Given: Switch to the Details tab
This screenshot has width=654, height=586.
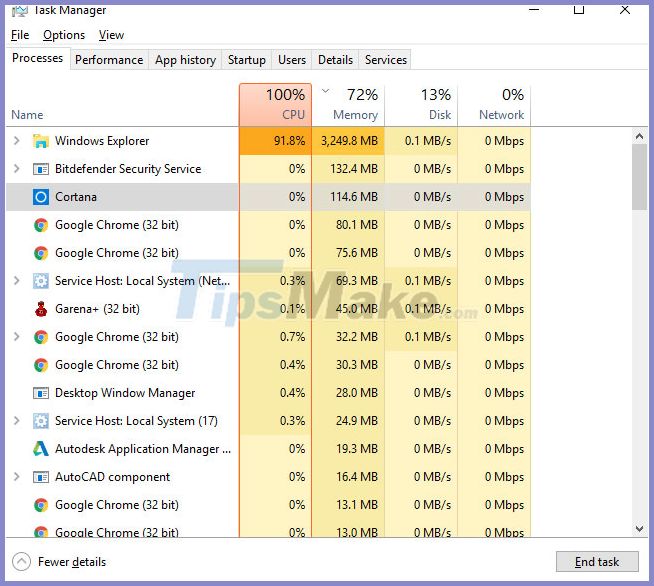Looking at the screenshot, I should click(x=335, y=60).
